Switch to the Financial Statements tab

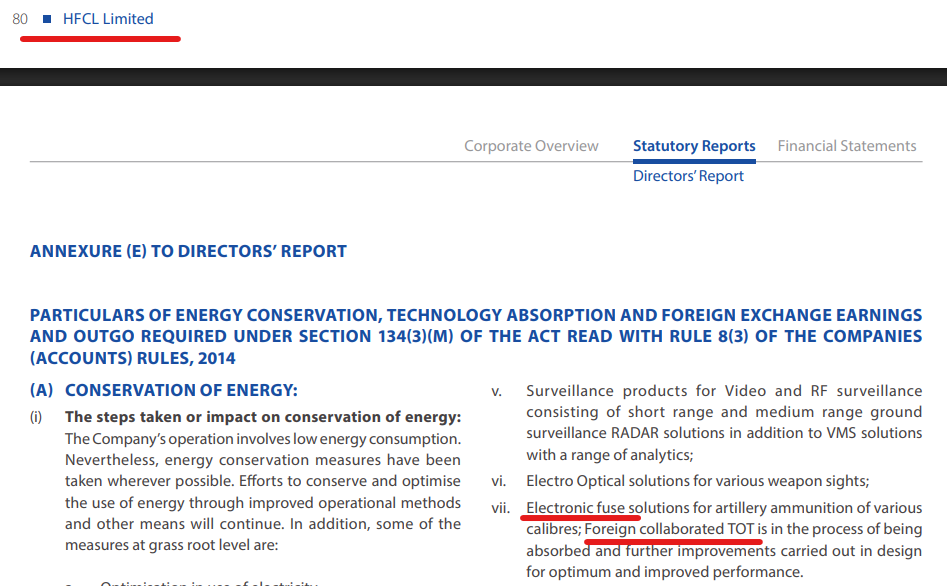[x=847, y=146]
